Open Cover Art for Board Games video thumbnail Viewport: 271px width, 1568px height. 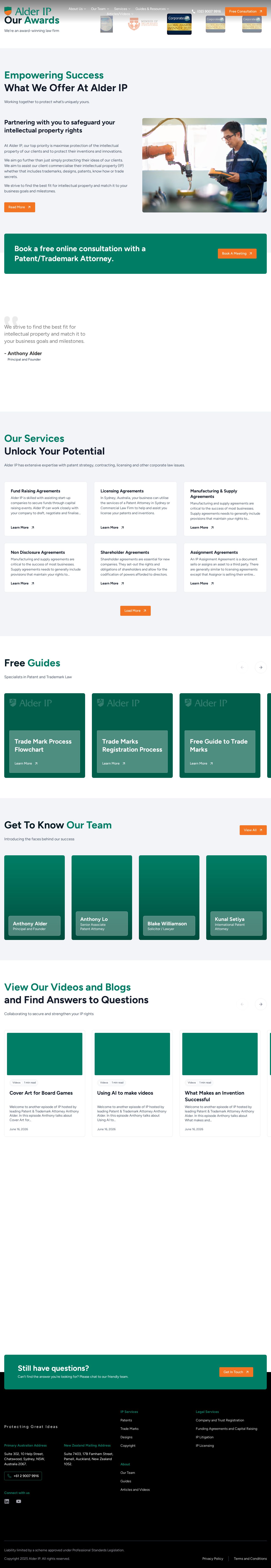tap(44, 1054)
